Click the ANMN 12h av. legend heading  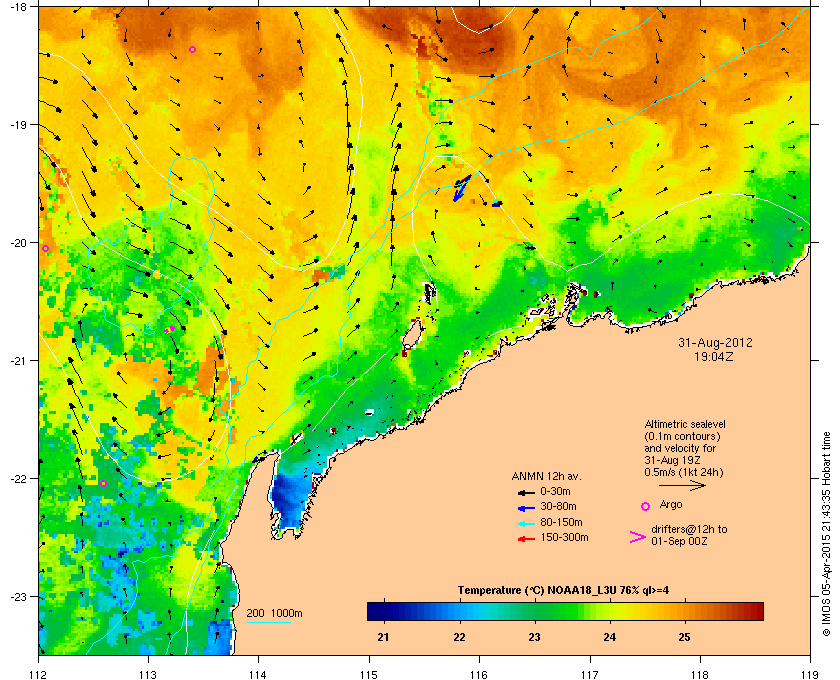pos(546,476)
